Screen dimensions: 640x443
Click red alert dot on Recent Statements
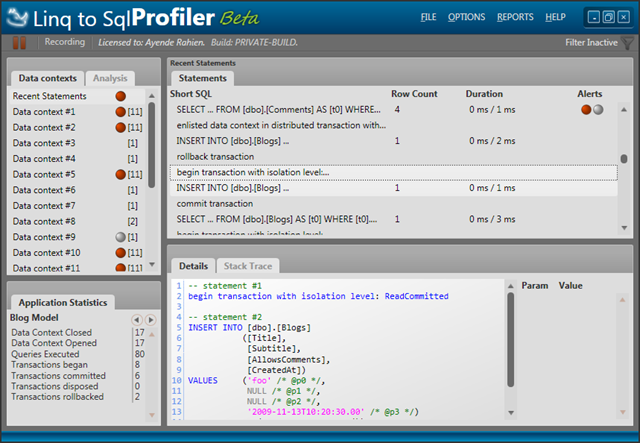tap(120, 96)
